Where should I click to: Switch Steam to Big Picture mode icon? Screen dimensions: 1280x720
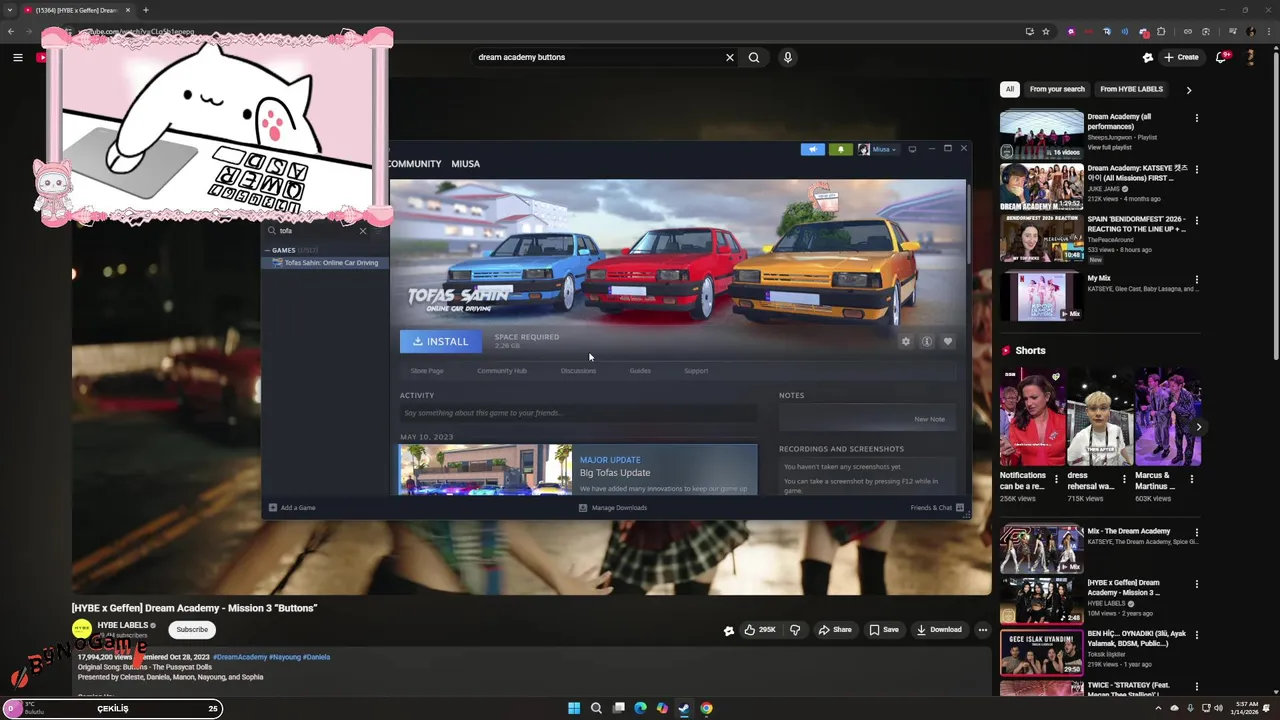[x=912, y=149]
